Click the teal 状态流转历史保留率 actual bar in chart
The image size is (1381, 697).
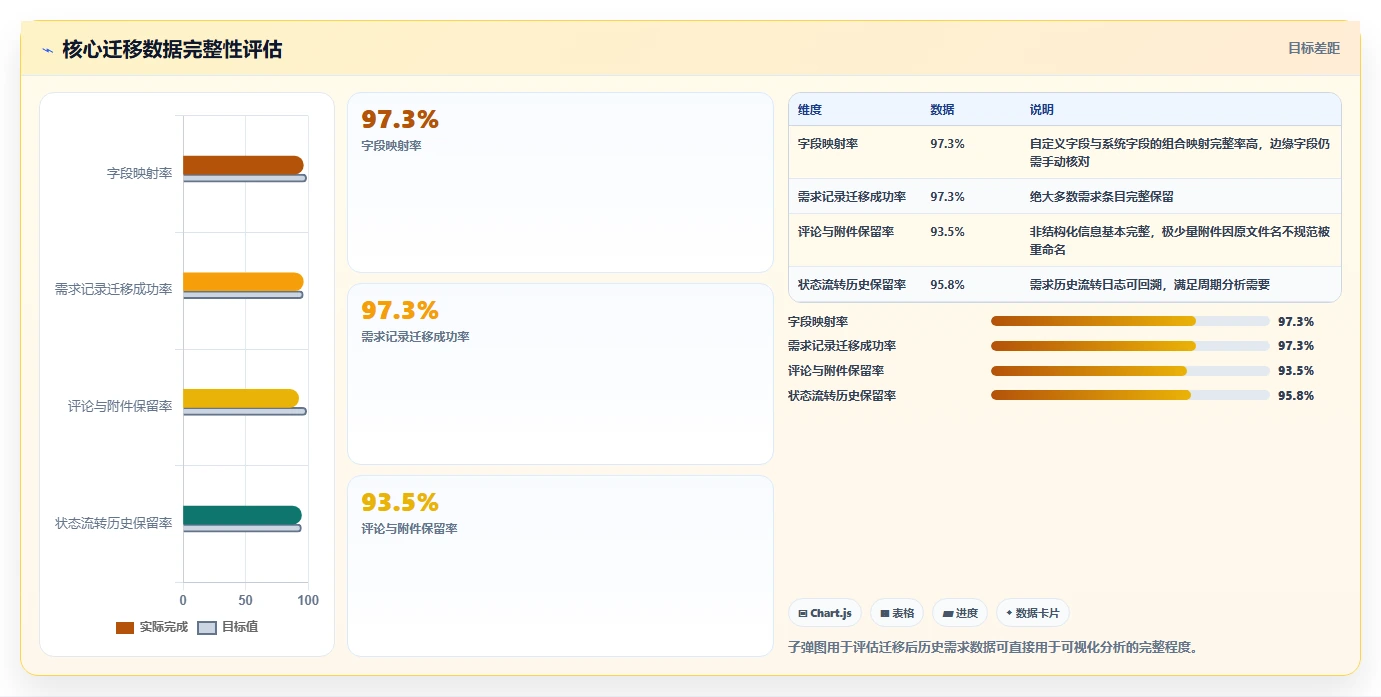(x=242, y=515)
